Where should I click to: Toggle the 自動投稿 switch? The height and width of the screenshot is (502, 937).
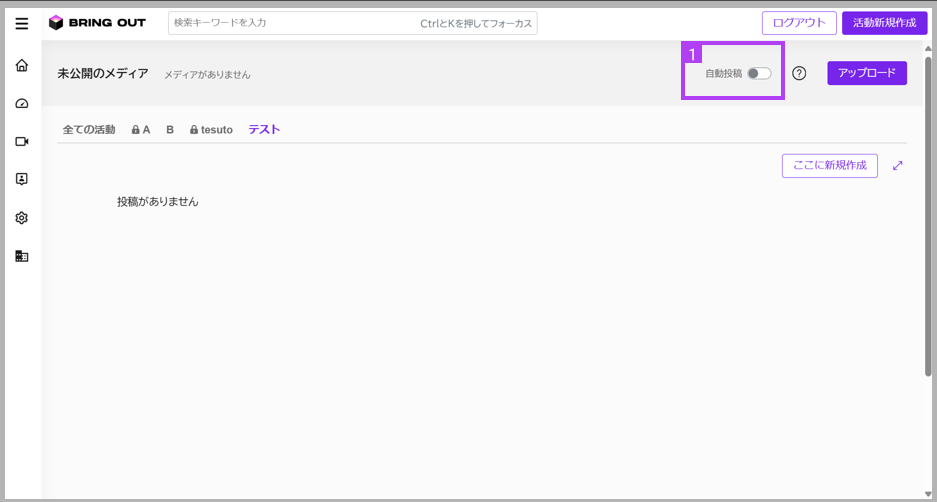(x=759, y=74)
